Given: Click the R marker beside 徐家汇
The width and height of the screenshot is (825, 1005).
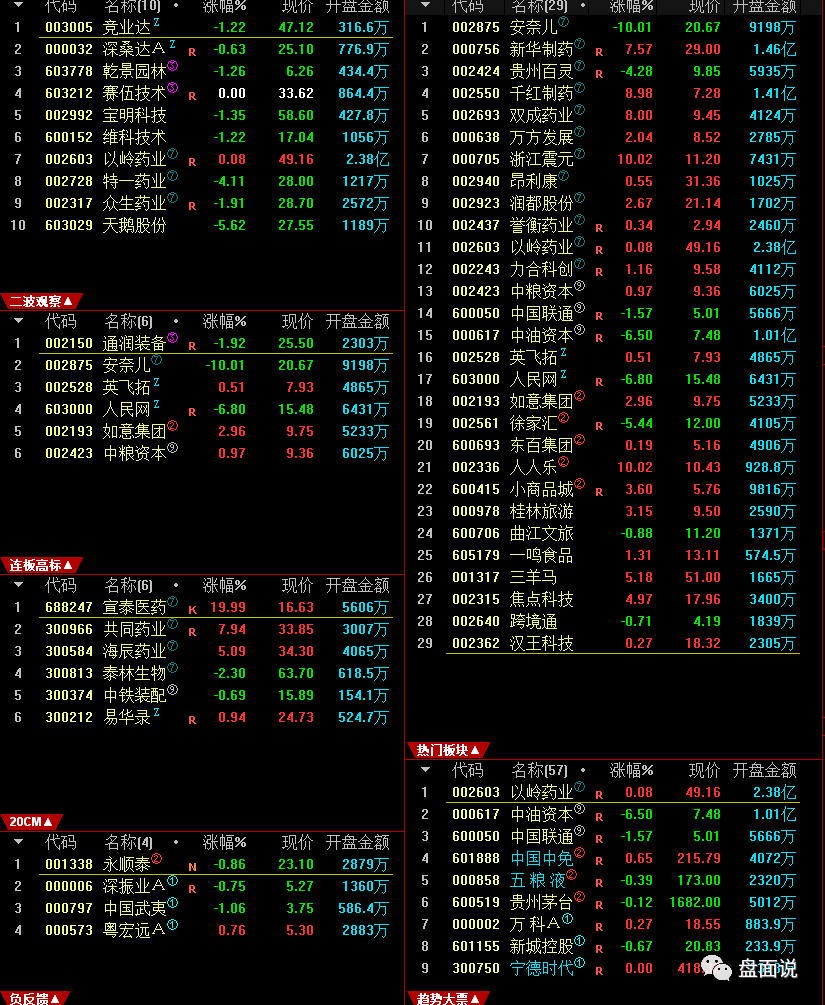Looking at the screenshot, I should point(599,426).
